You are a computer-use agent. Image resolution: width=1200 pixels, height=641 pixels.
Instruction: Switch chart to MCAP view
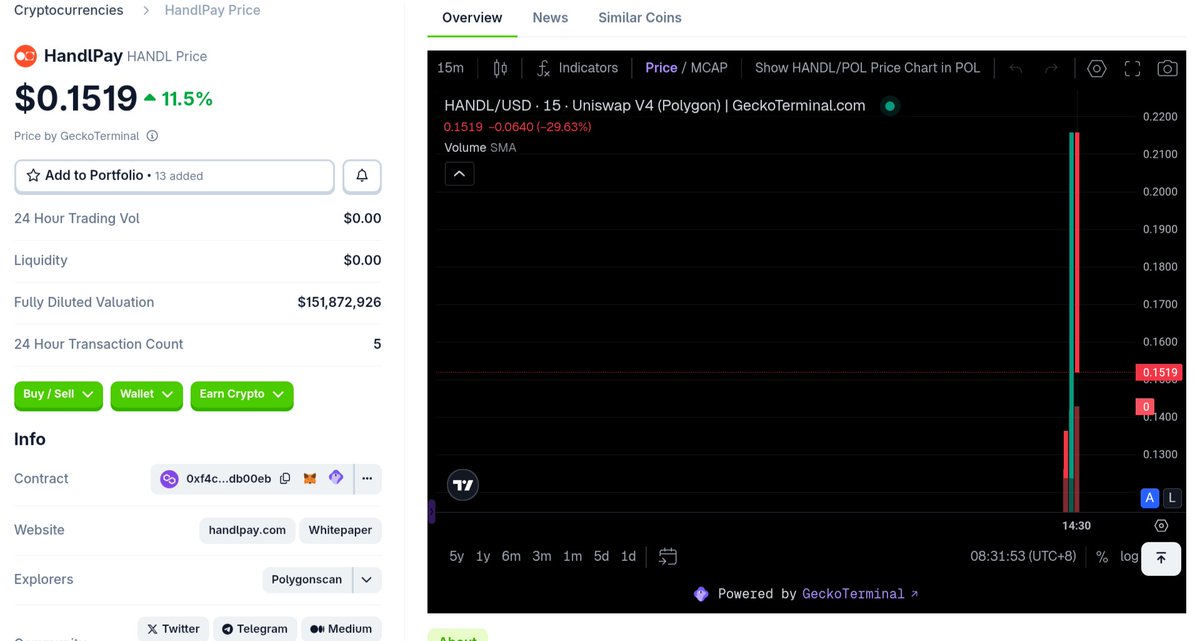[709, 68]
